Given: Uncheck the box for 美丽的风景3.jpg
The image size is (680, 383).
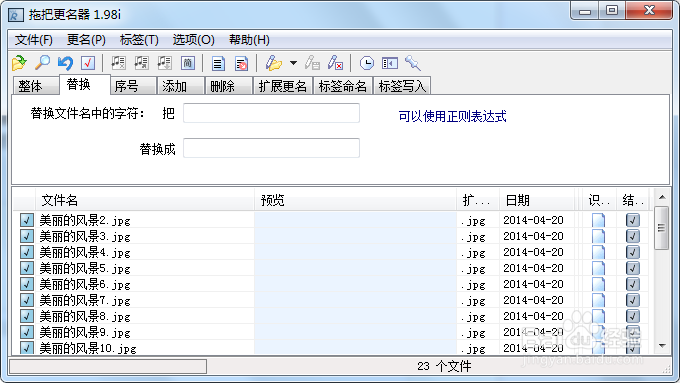Looking at the screenshot, I should click(26, 236).
